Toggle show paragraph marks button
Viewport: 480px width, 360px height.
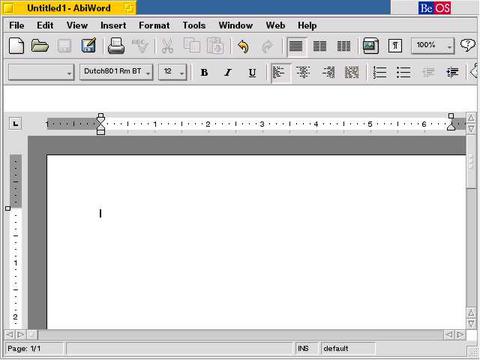395,46
